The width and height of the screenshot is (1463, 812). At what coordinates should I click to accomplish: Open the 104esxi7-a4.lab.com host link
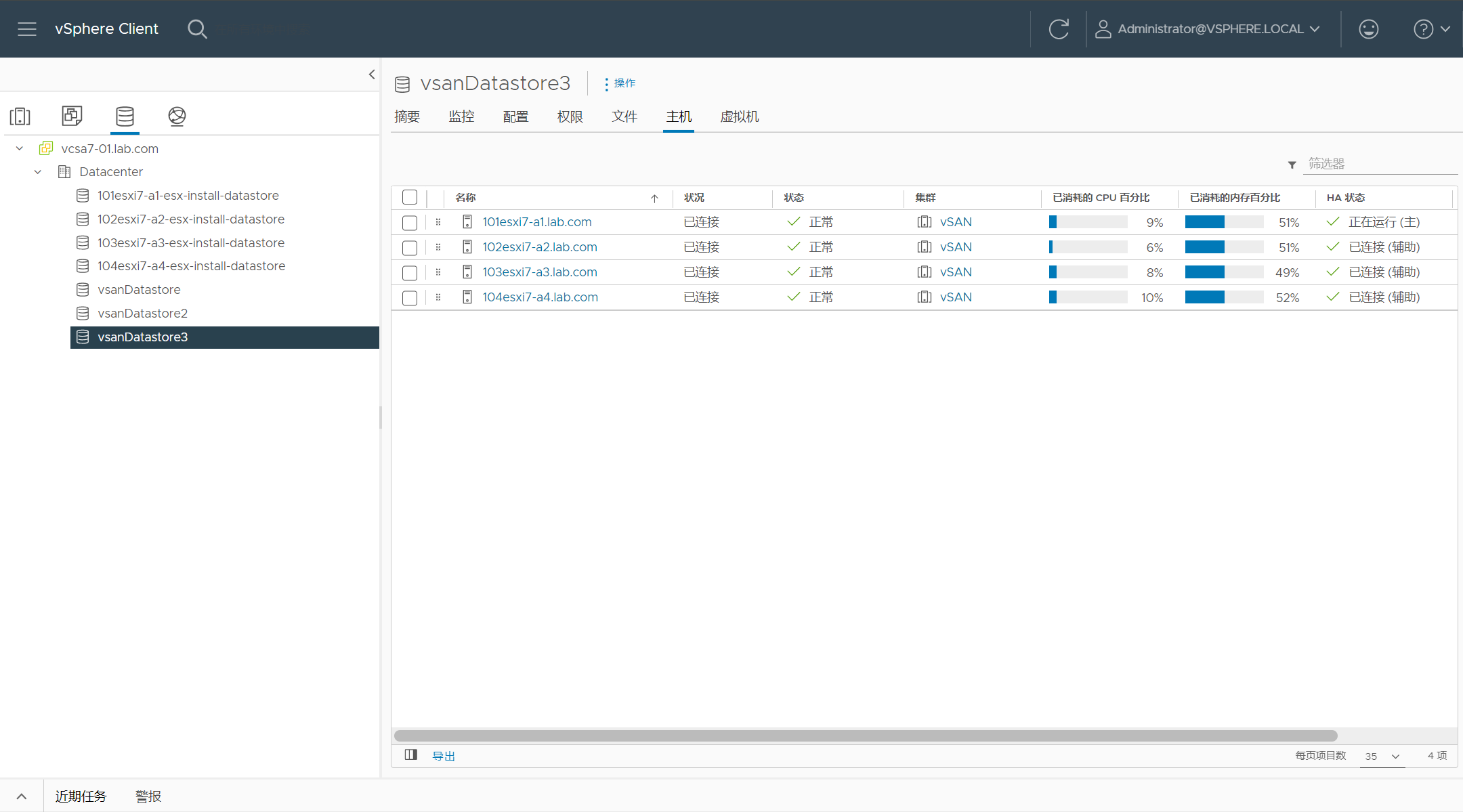[540, 297]
